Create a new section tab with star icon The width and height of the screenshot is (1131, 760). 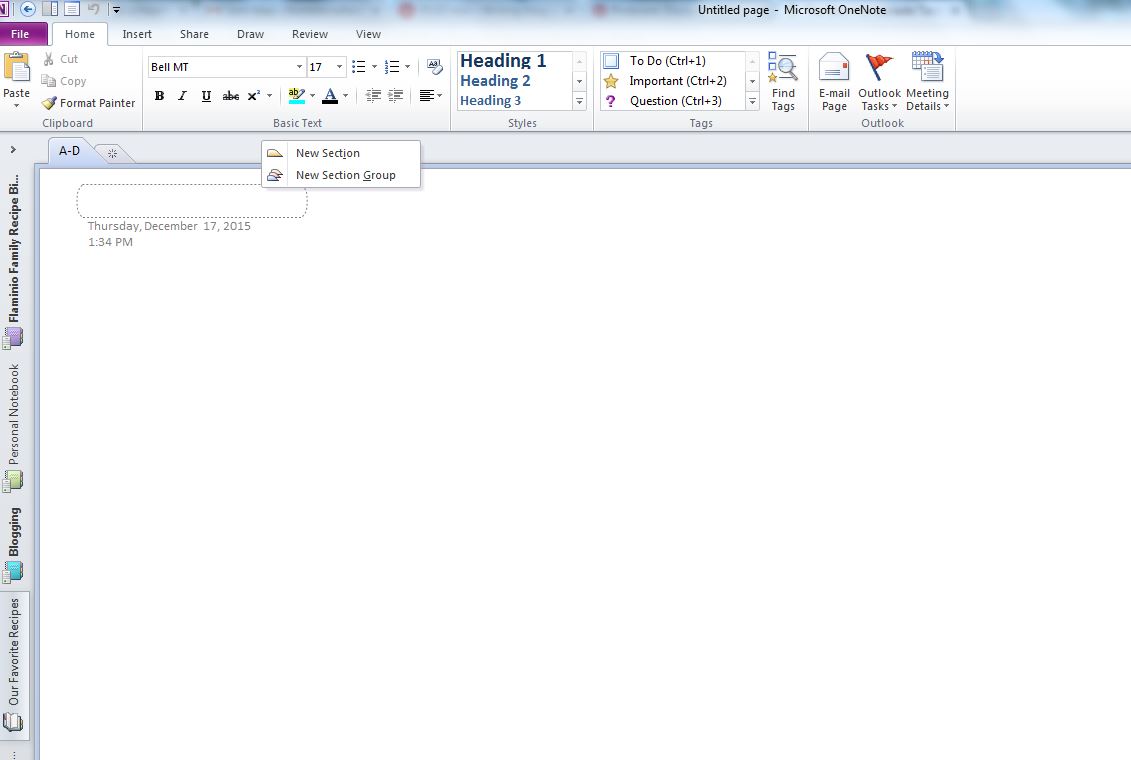click(113, 153)
